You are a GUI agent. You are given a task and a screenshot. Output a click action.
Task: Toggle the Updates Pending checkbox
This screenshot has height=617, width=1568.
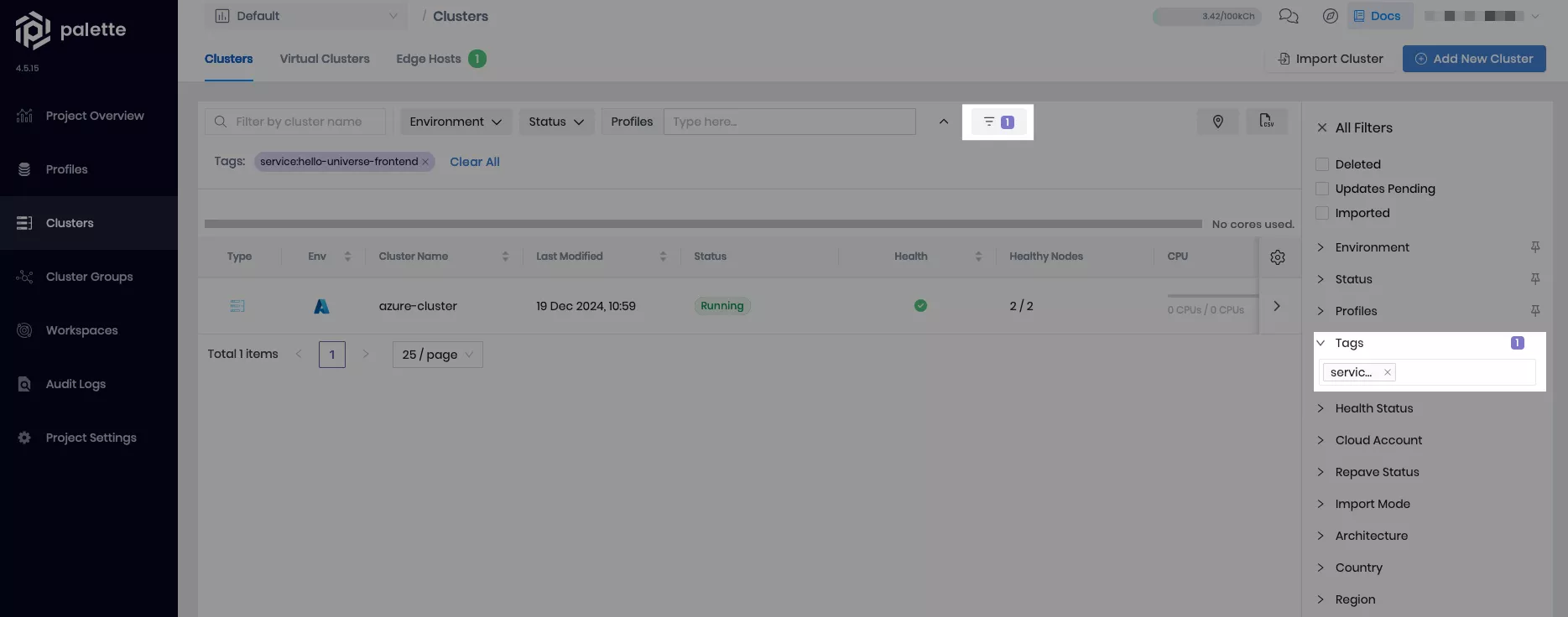click(x=1322, y=189)
